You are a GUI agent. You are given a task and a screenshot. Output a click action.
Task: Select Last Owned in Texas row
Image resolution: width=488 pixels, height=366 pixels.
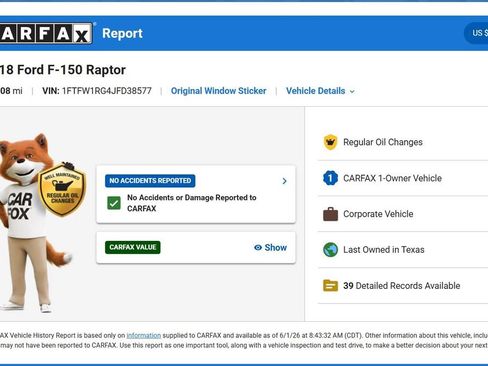click(403, 250)
